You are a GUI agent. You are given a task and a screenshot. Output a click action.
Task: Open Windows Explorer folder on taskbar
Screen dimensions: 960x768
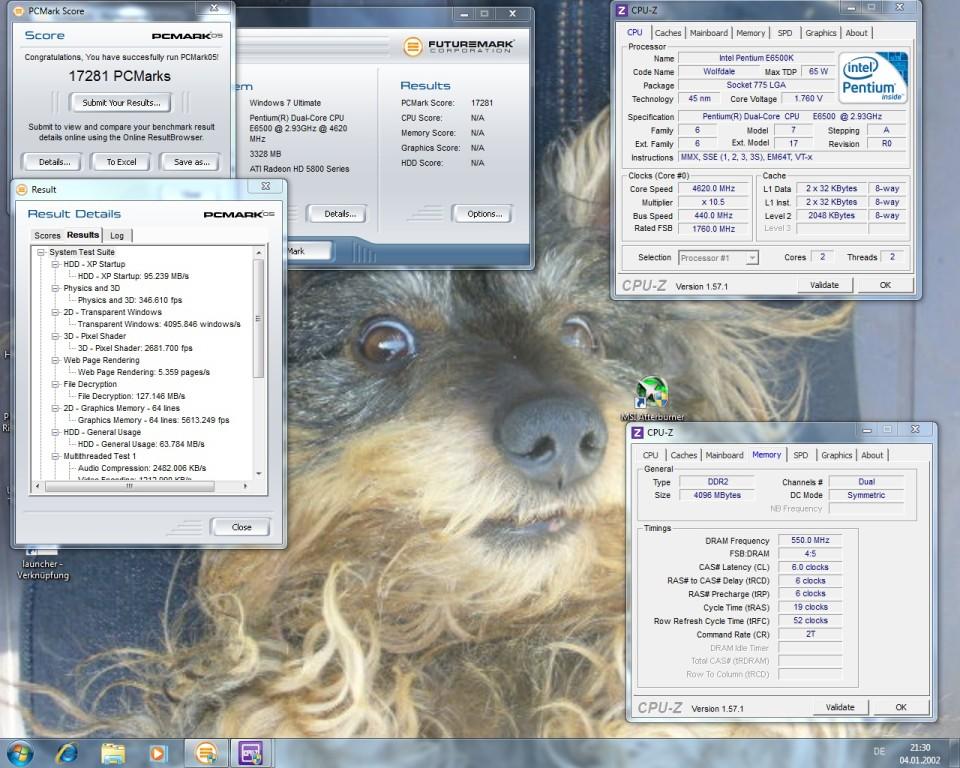(x=113, y=753)
